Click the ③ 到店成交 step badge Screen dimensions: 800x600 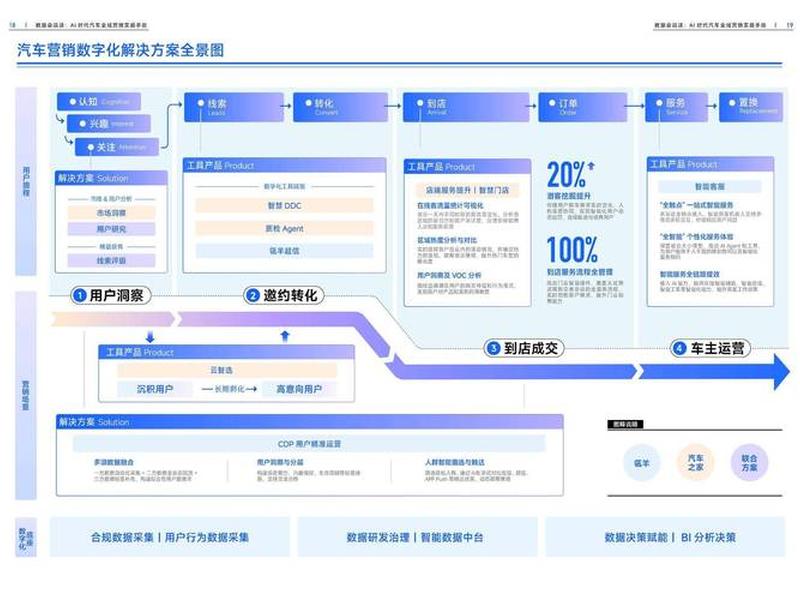pyautogui.click(x=524, y=348)
